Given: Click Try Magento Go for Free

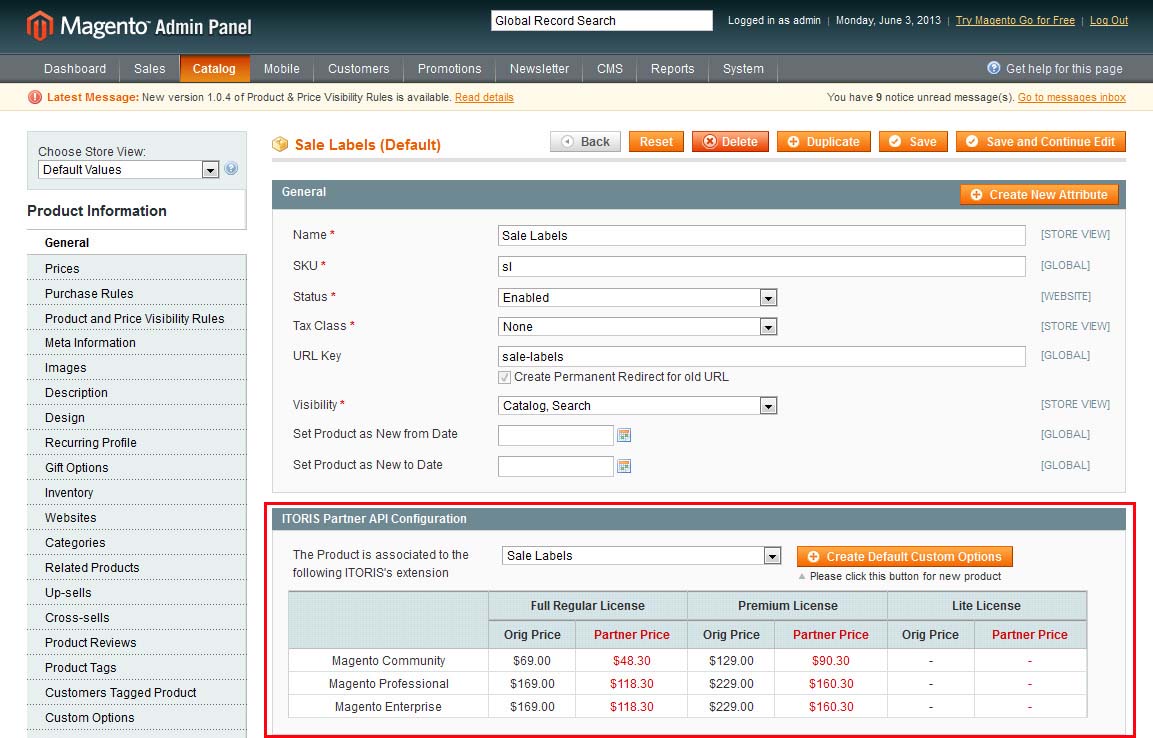Looking at the screenshot, I should [x=1015, y=21].
